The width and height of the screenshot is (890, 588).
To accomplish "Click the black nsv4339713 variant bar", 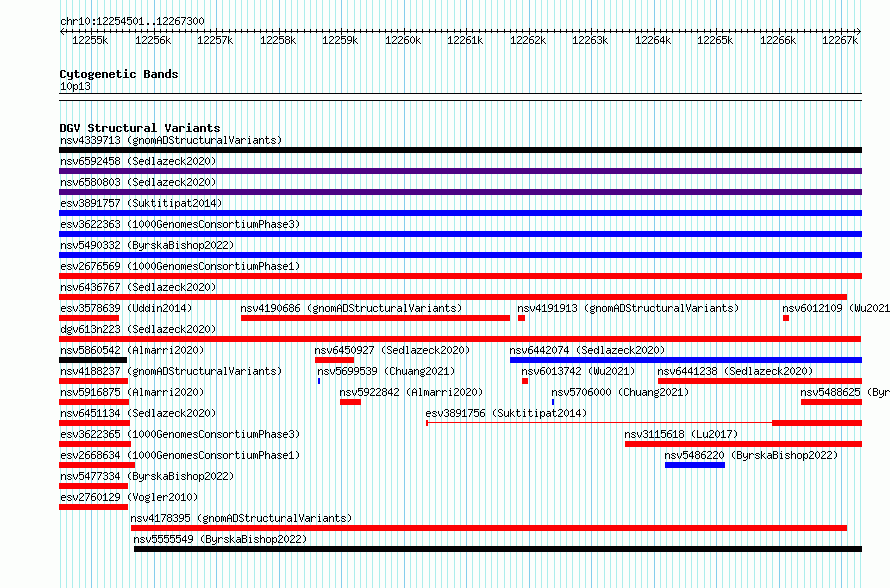I will [460, 150].
